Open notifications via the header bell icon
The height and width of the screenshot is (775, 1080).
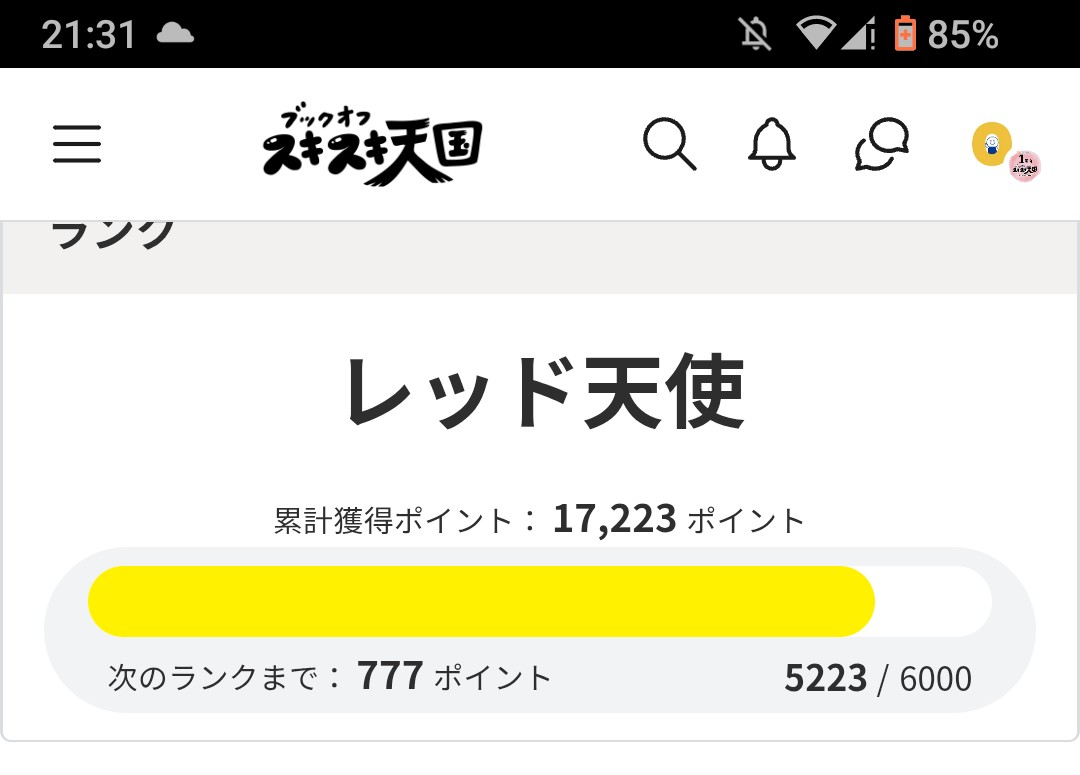tap(771, 145)
